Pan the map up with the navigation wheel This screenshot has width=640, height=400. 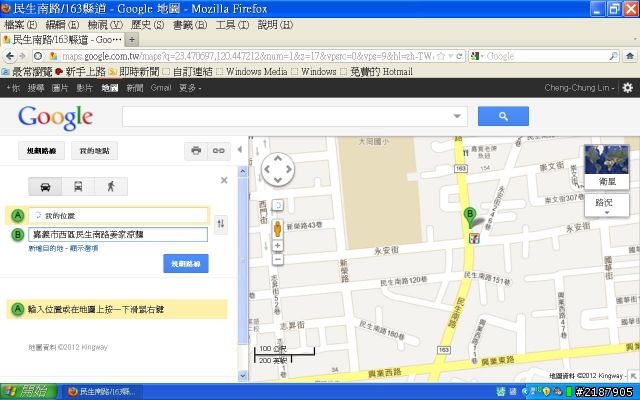[x=278, y=158]
